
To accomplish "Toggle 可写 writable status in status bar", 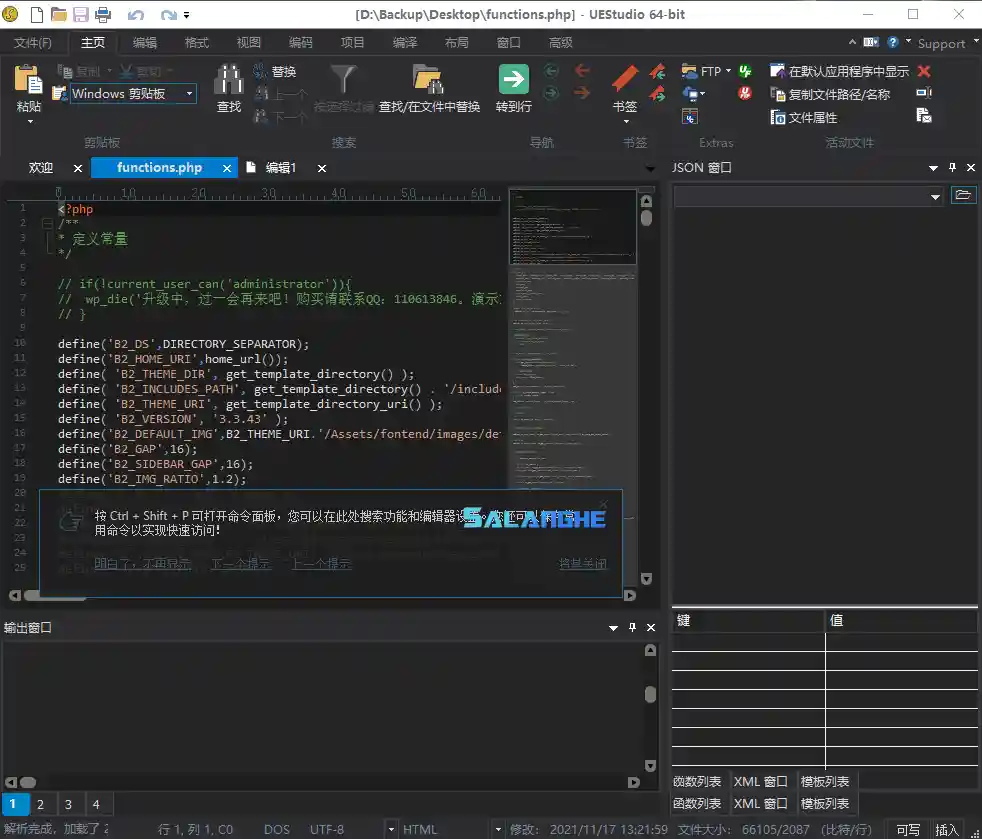I will (908, 829).
